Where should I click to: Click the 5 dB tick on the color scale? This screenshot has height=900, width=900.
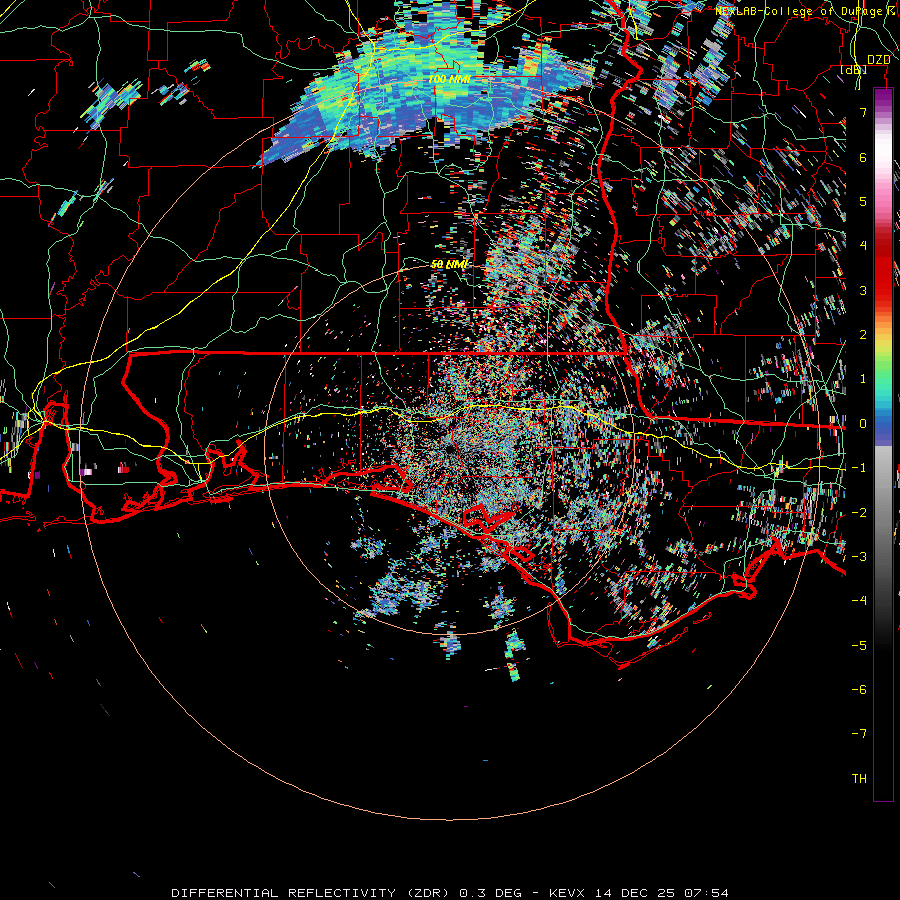(x=863, y=201)
